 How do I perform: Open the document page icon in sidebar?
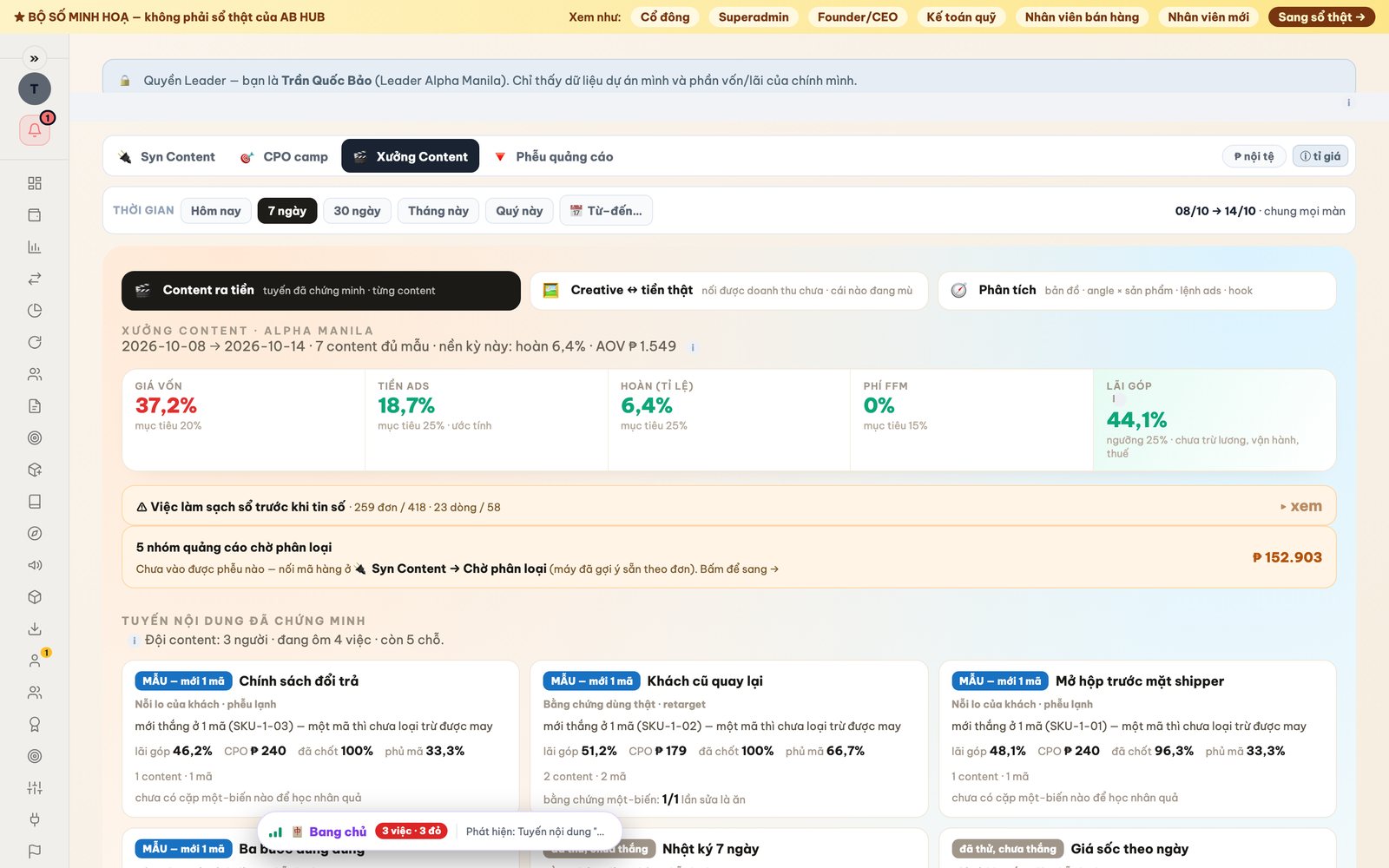coord(35,406)
